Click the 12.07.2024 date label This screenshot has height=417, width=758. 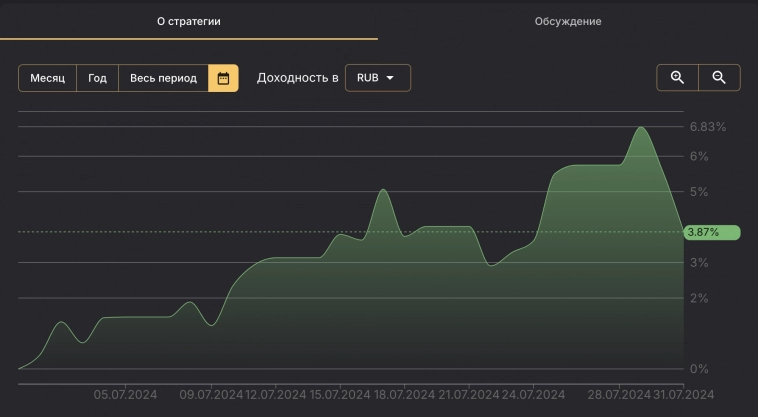[x=276, y=395]
